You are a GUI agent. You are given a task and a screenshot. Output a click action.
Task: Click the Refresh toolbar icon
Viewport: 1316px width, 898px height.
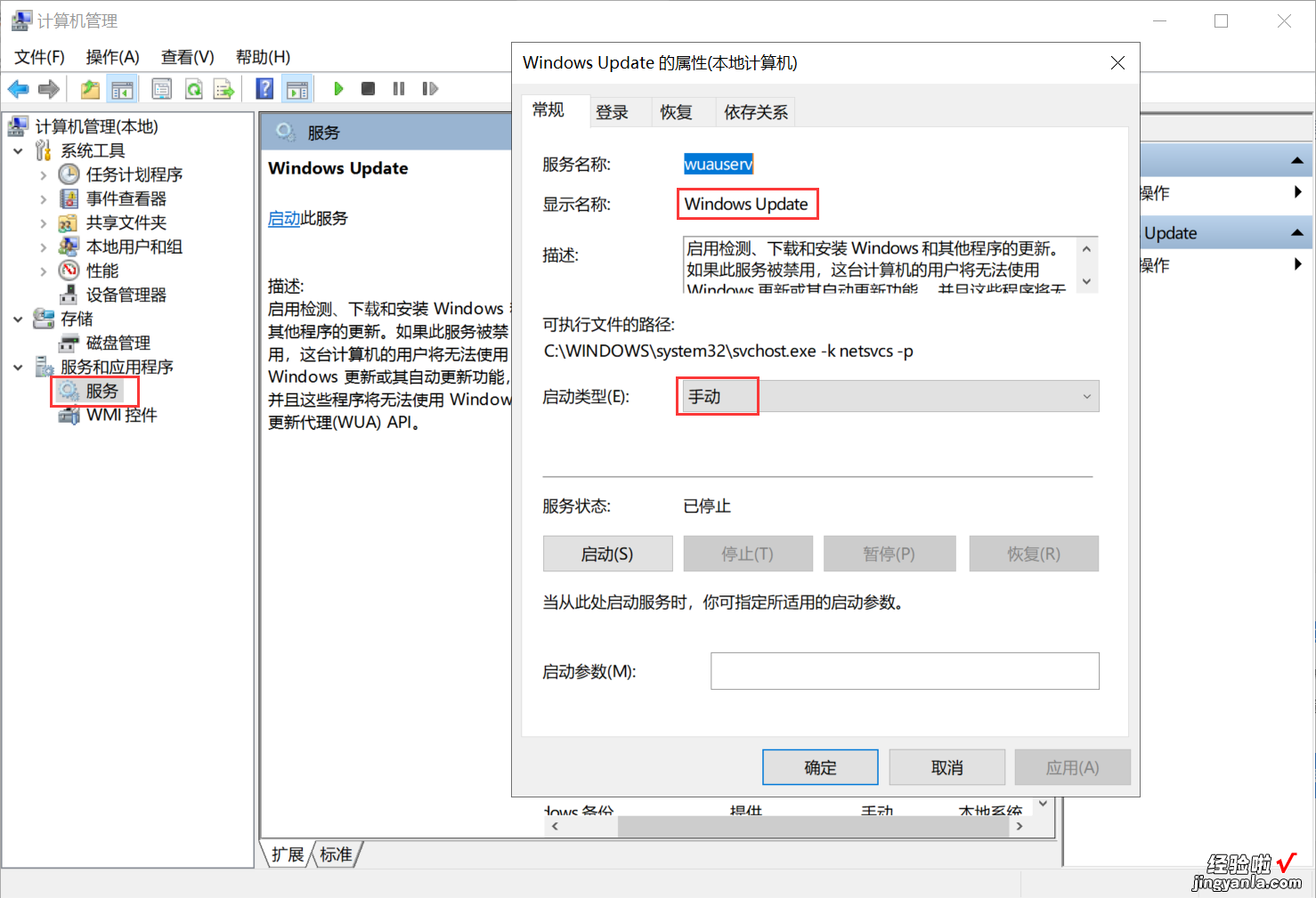[193, 89]
